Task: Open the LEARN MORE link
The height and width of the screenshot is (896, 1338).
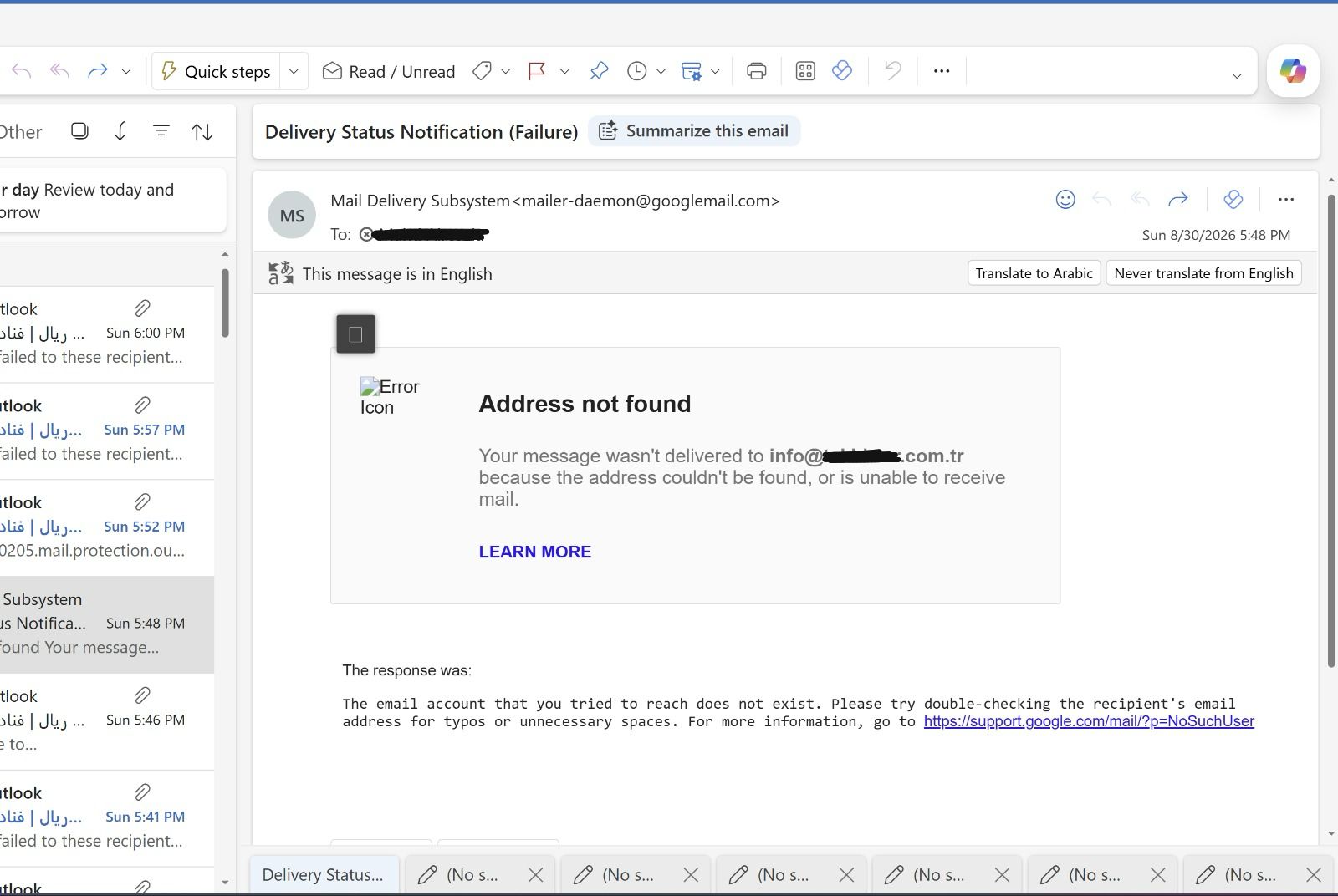Action: click(535, 552)
